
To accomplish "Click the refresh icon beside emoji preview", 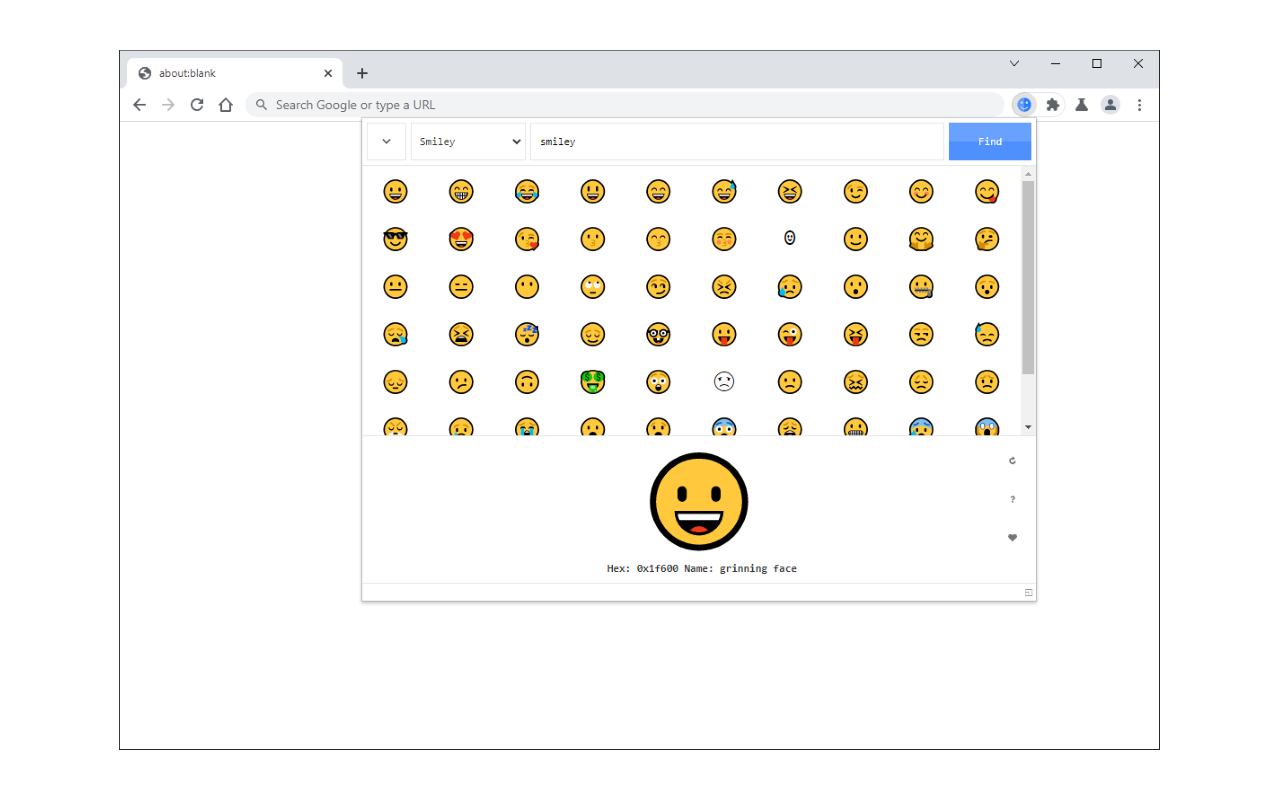I will coord(1012,461).
